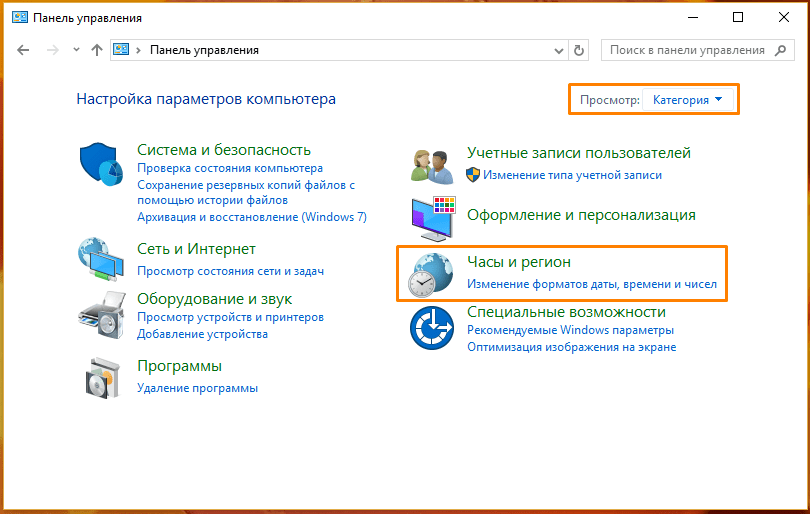The width and height of the screenshot is (810, 514).
Task: Click Добавление устройства link
Action: point(202,334)
